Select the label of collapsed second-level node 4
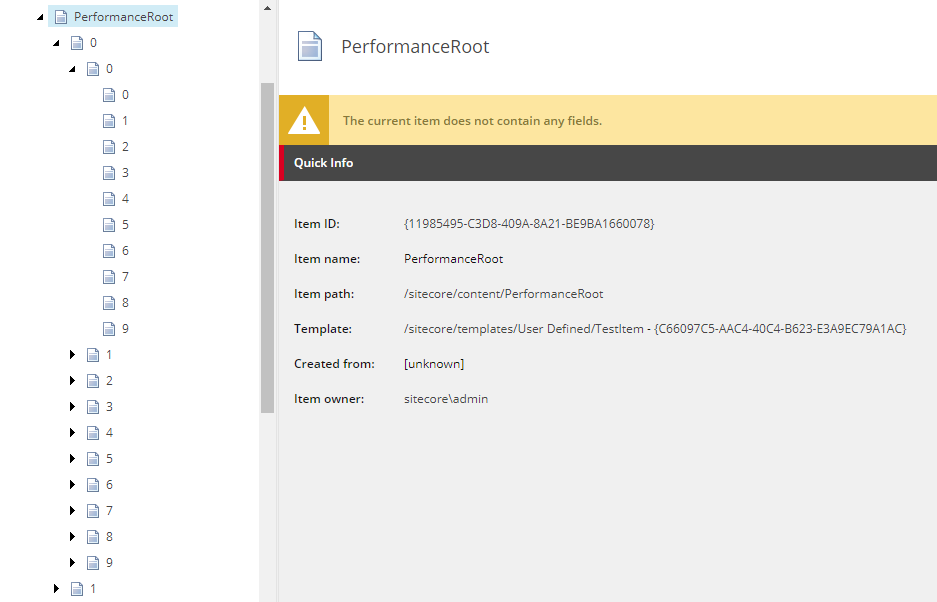Viewport: 937px width, 602px height. (109, 433)
